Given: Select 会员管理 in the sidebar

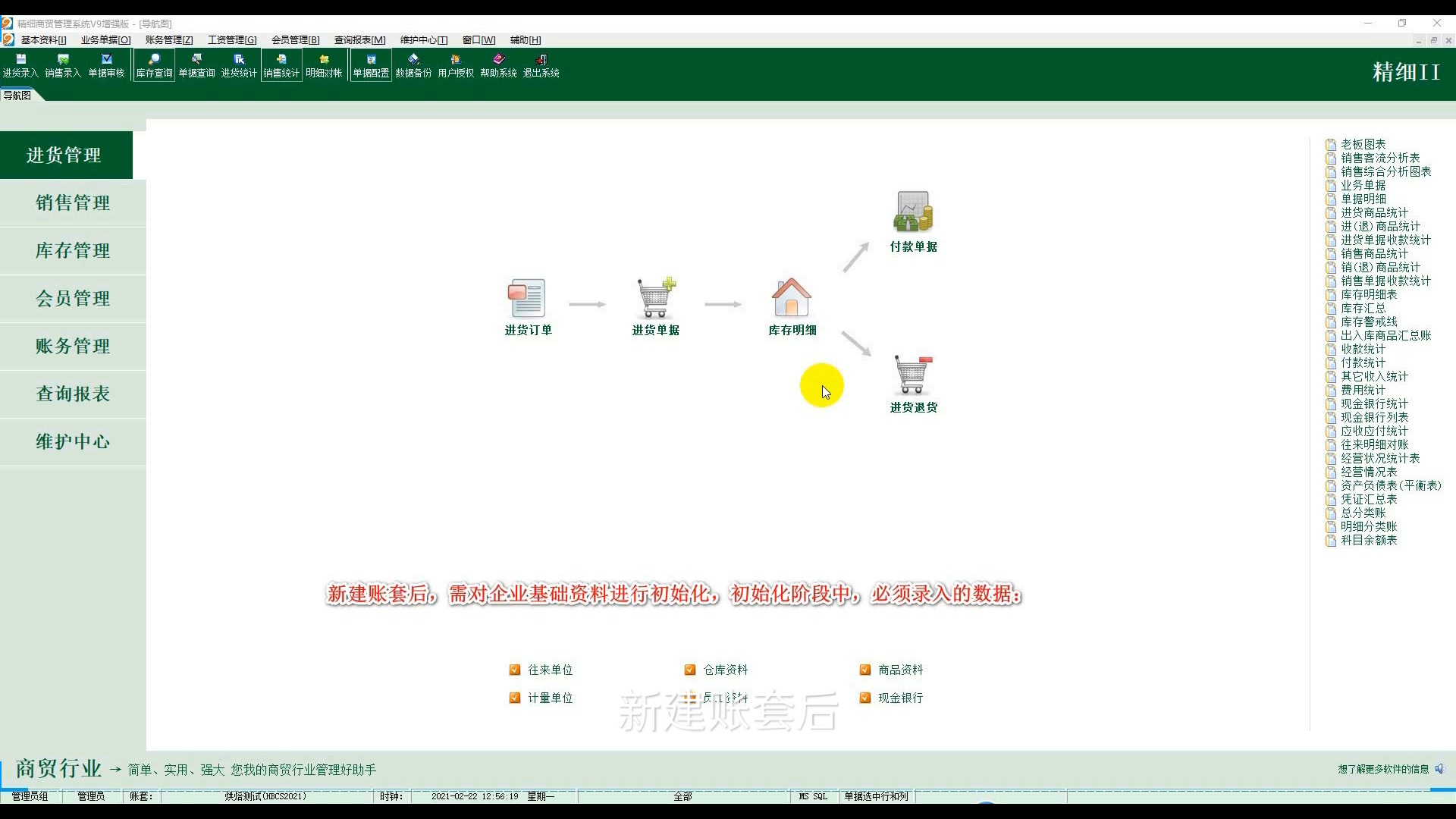Looking at the screenshot, I should (73, 298).
